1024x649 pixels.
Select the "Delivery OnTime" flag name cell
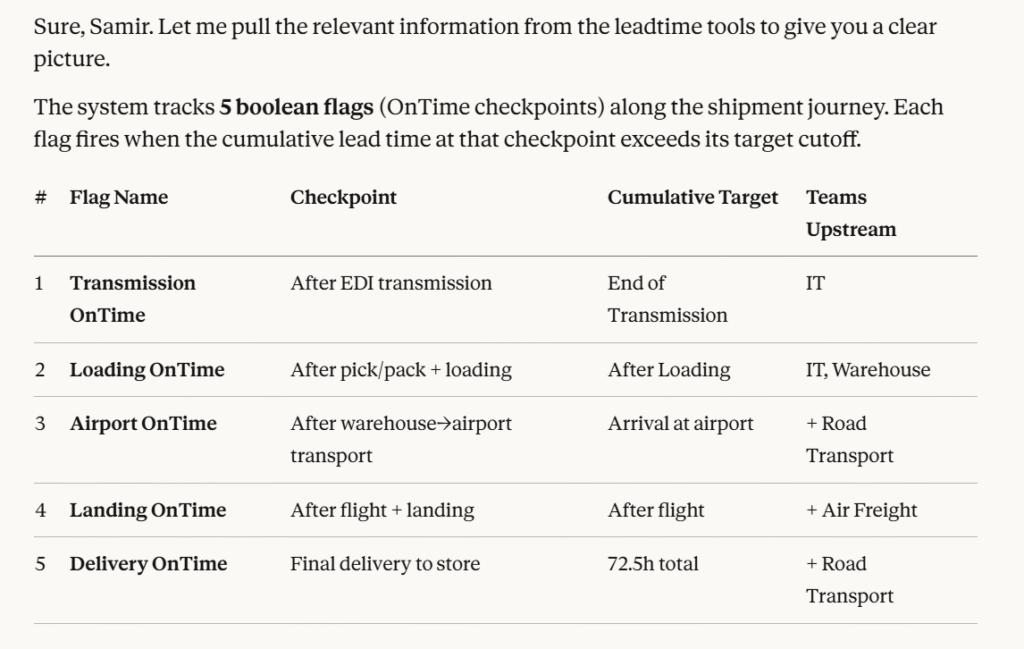[148, 565]
